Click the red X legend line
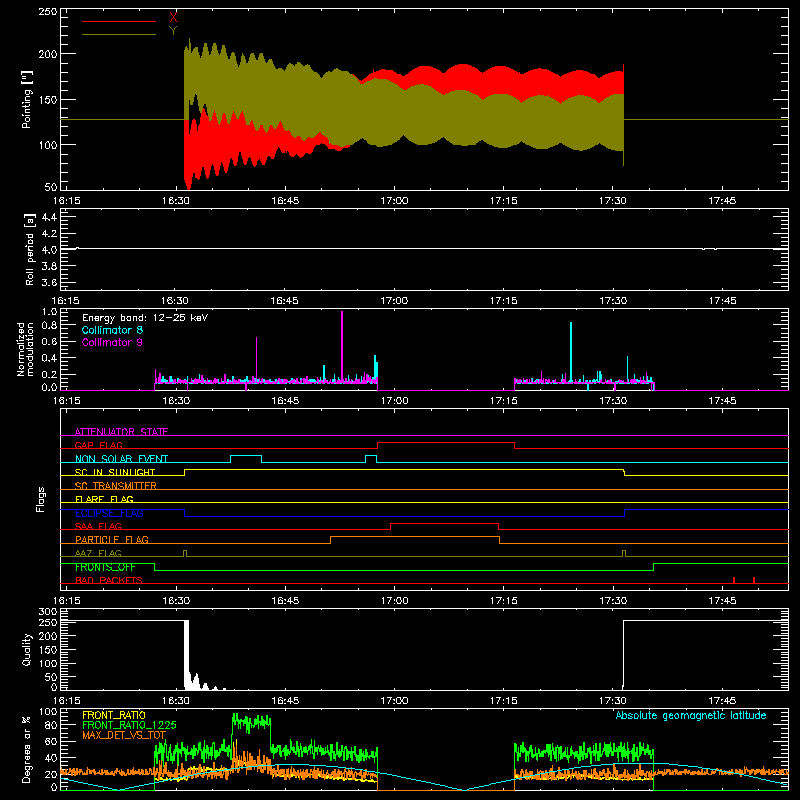The height and width of the screenshot is (800, 800). [119, 21]
